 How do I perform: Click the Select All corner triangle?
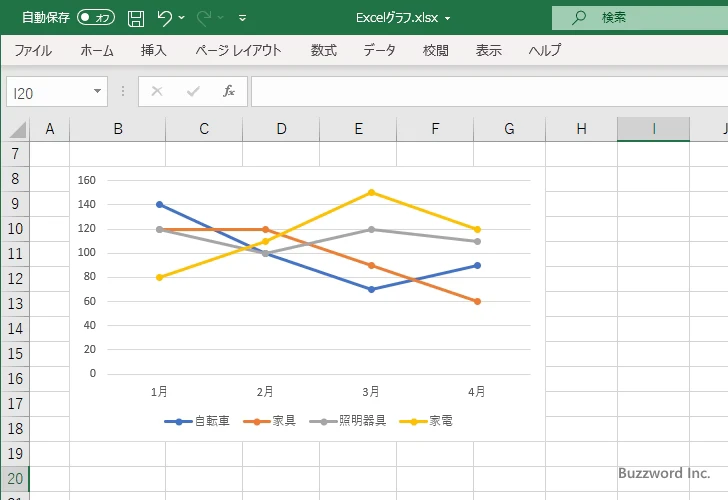pos(16,129)
